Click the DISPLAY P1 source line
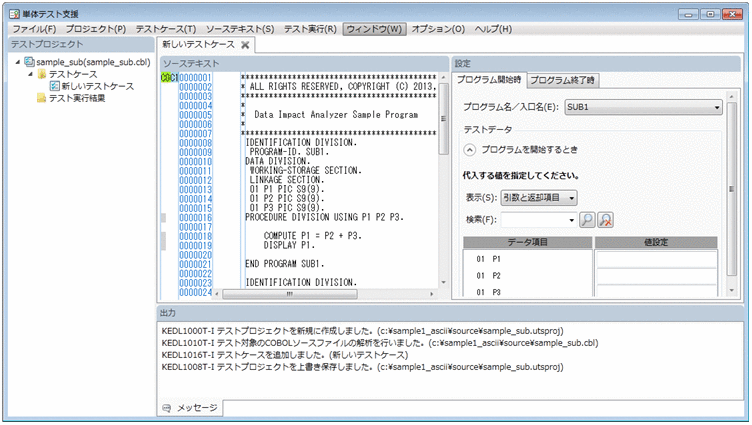Viewport: 752px width, 425px height. point(289,245)
